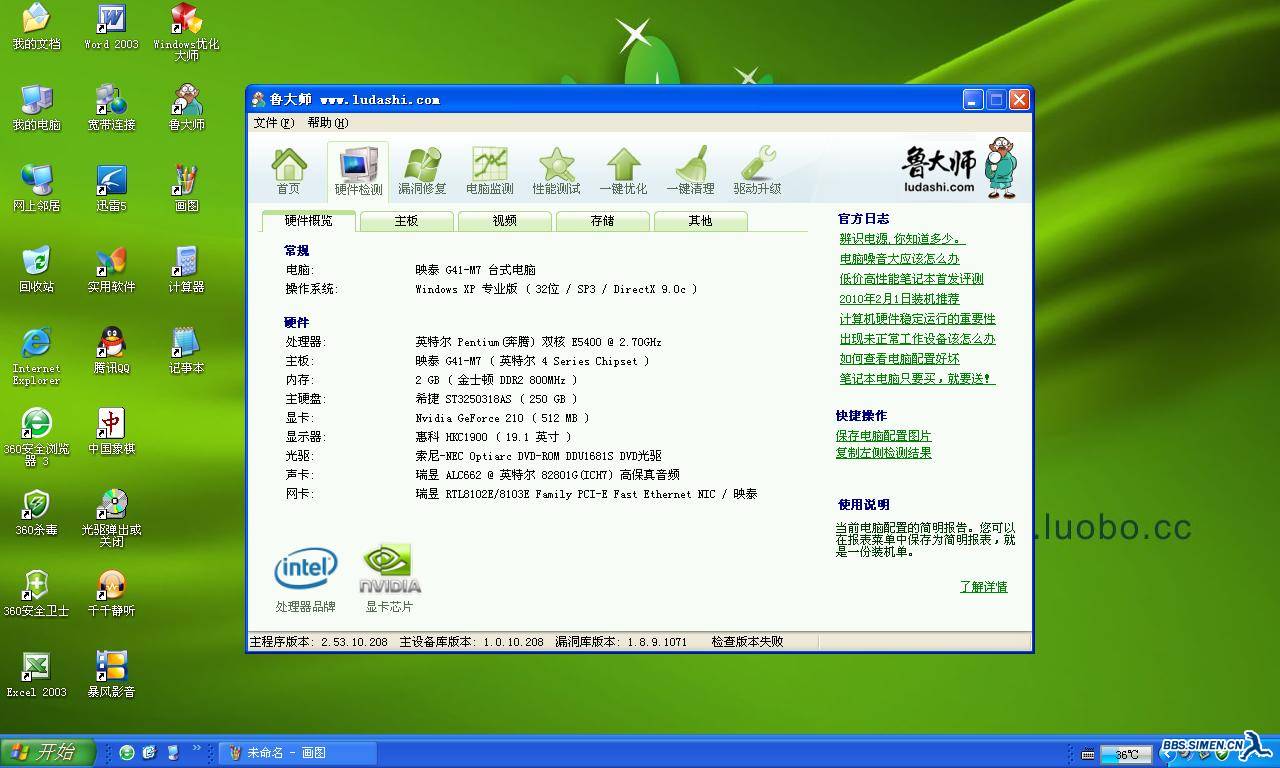Launch the 性能测试 performance test icon
The width and height of the screenshot is (1280, 768).
[x=556, y=171]
